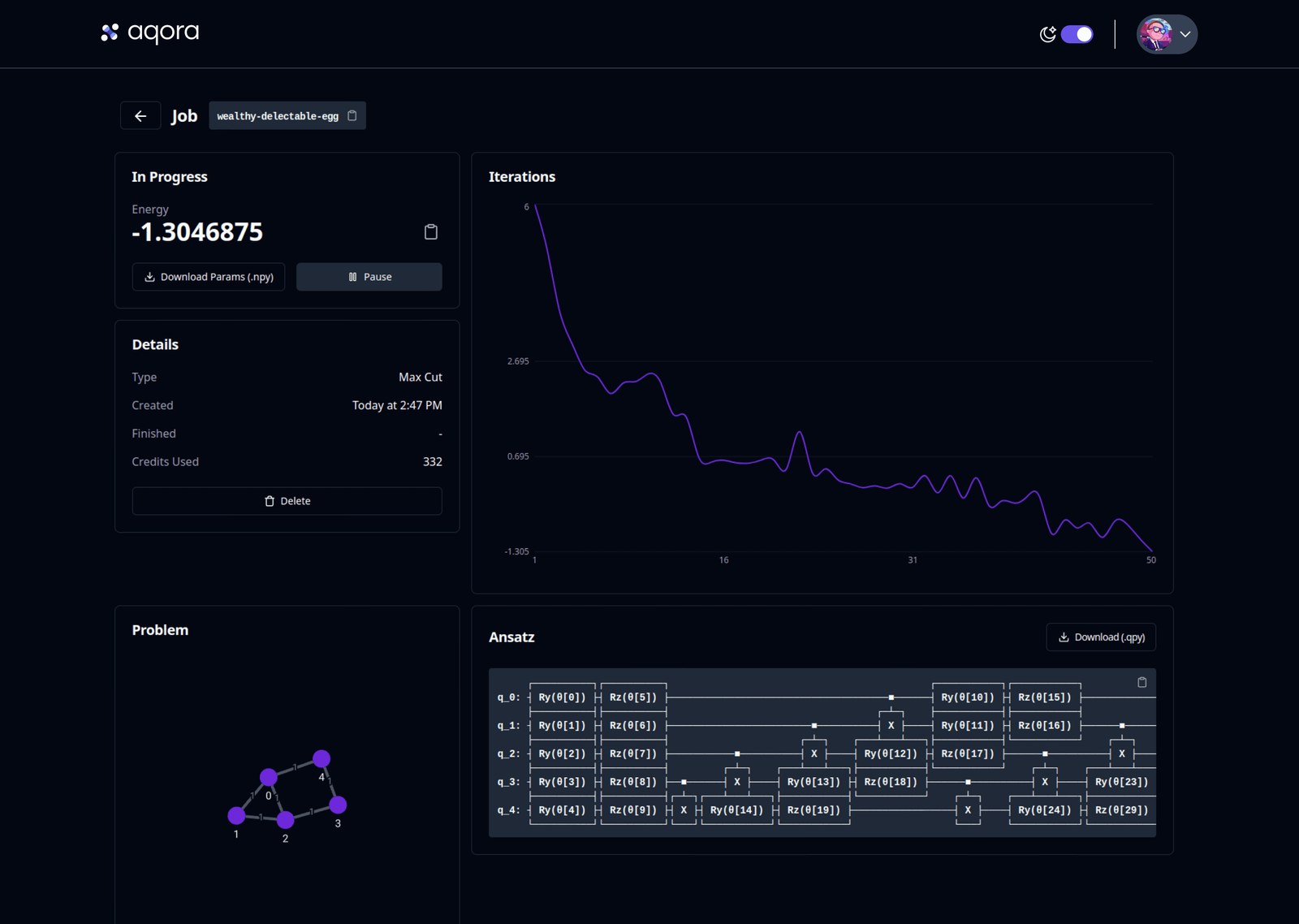Click the moon theme icon
Image resolution: width=1299 pixels, height=924 pixels.
1048,34
